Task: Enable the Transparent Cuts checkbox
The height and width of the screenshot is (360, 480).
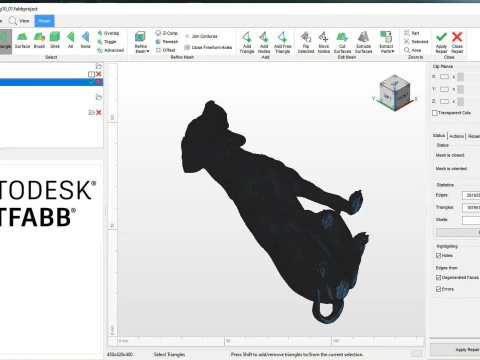Action: click(x=435, y=113)
